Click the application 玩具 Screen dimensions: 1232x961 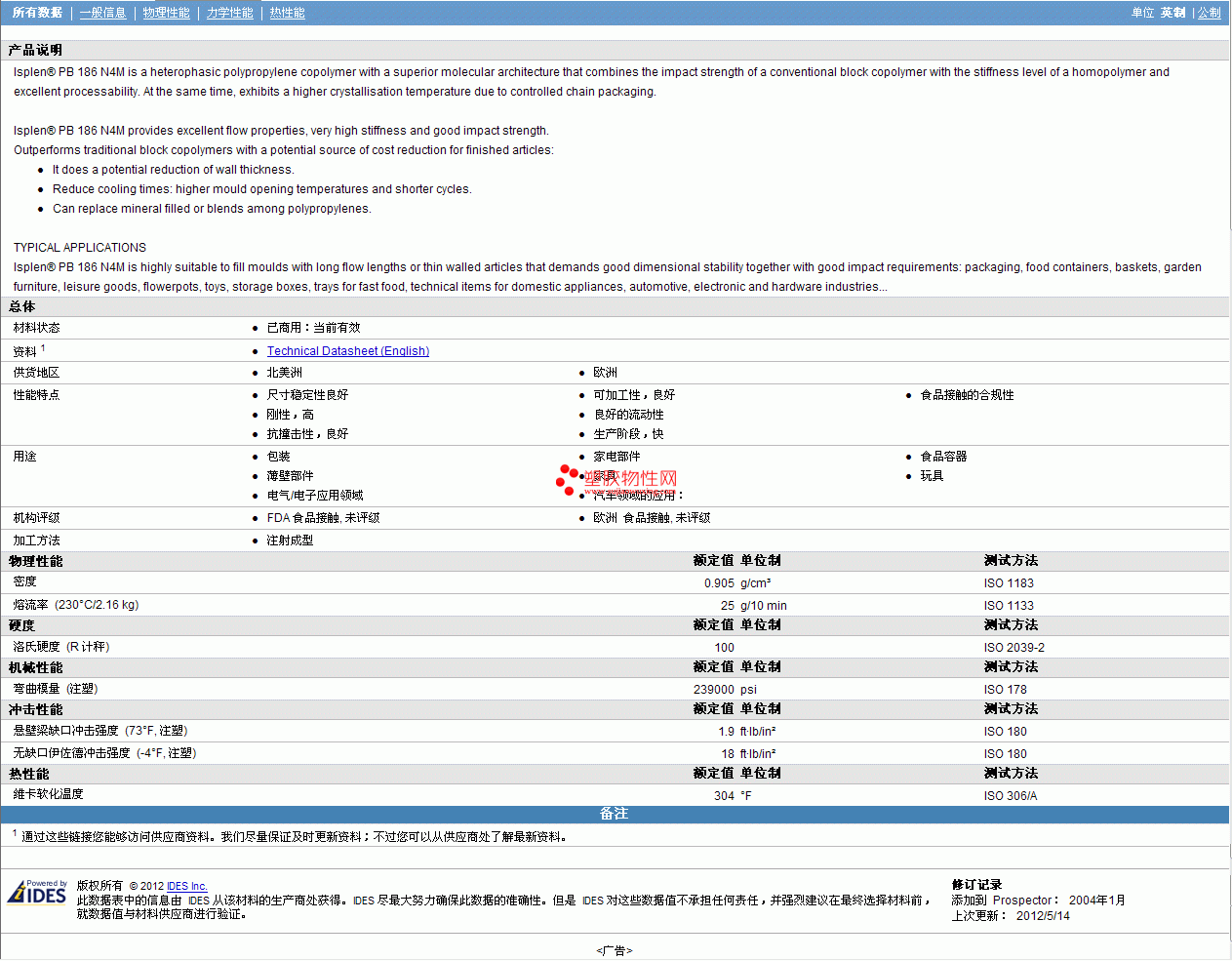(932, 476)
